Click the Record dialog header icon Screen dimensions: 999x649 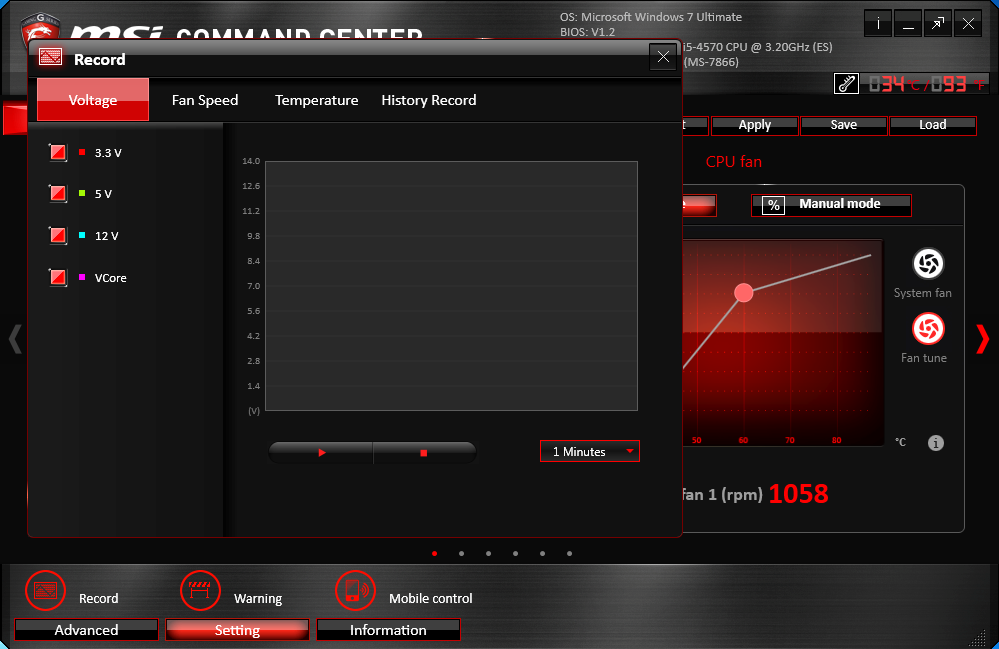click(x=50, y=57)
